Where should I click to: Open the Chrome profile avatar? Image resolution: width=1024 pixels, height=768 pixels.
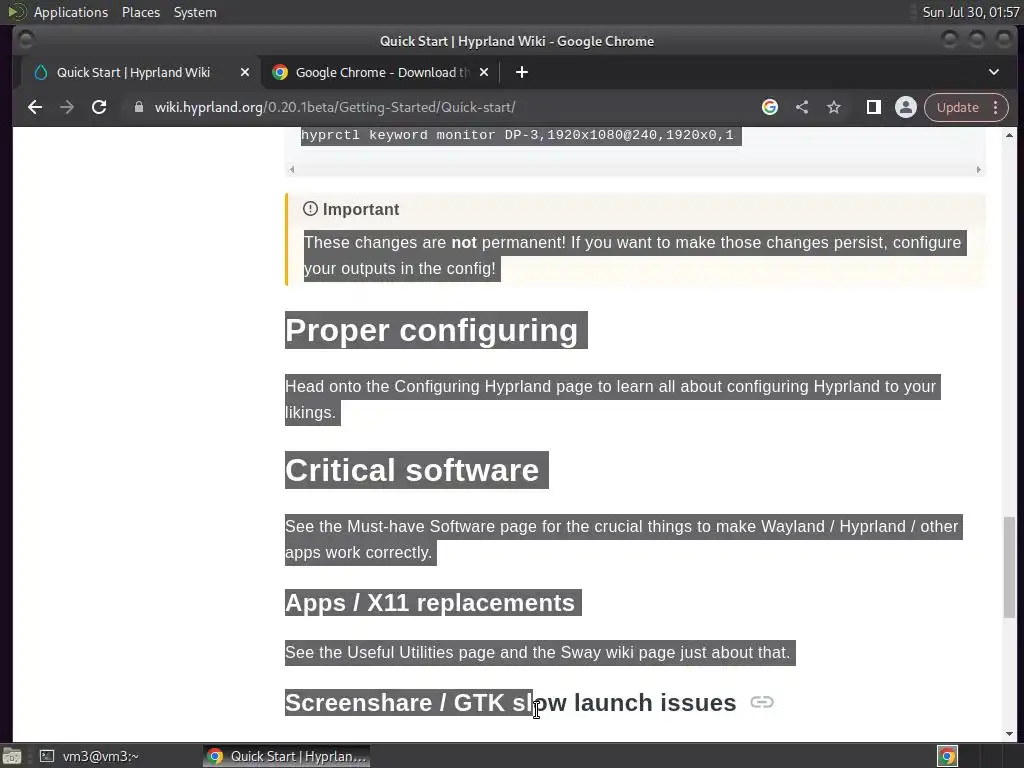tap(906, 107)
